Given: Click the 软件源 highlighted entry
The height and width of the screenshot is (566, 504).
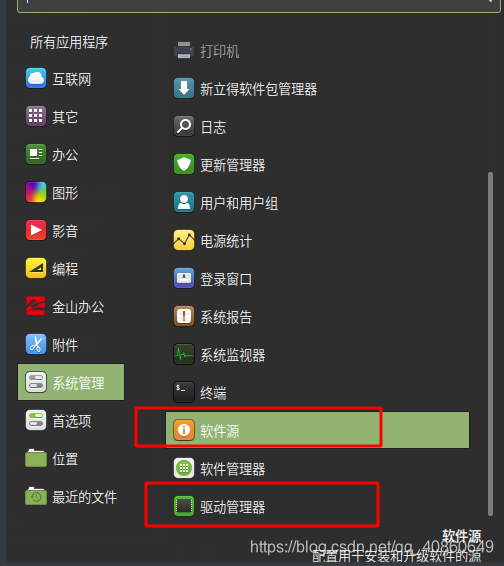Looking at the screenshot, I should click(x=317, y=430).
